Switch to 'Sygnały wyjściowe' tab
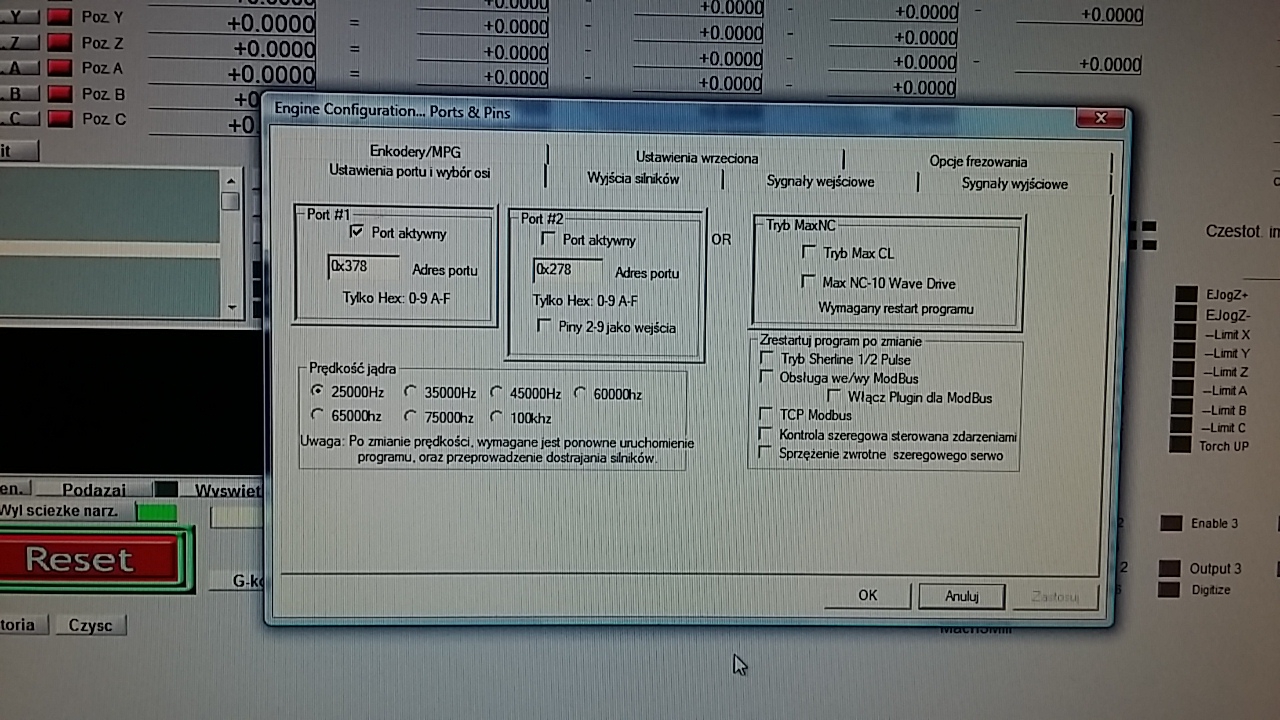Image resolution: width=1280 pixels, height=720 pixels. tap(1014, 183)
